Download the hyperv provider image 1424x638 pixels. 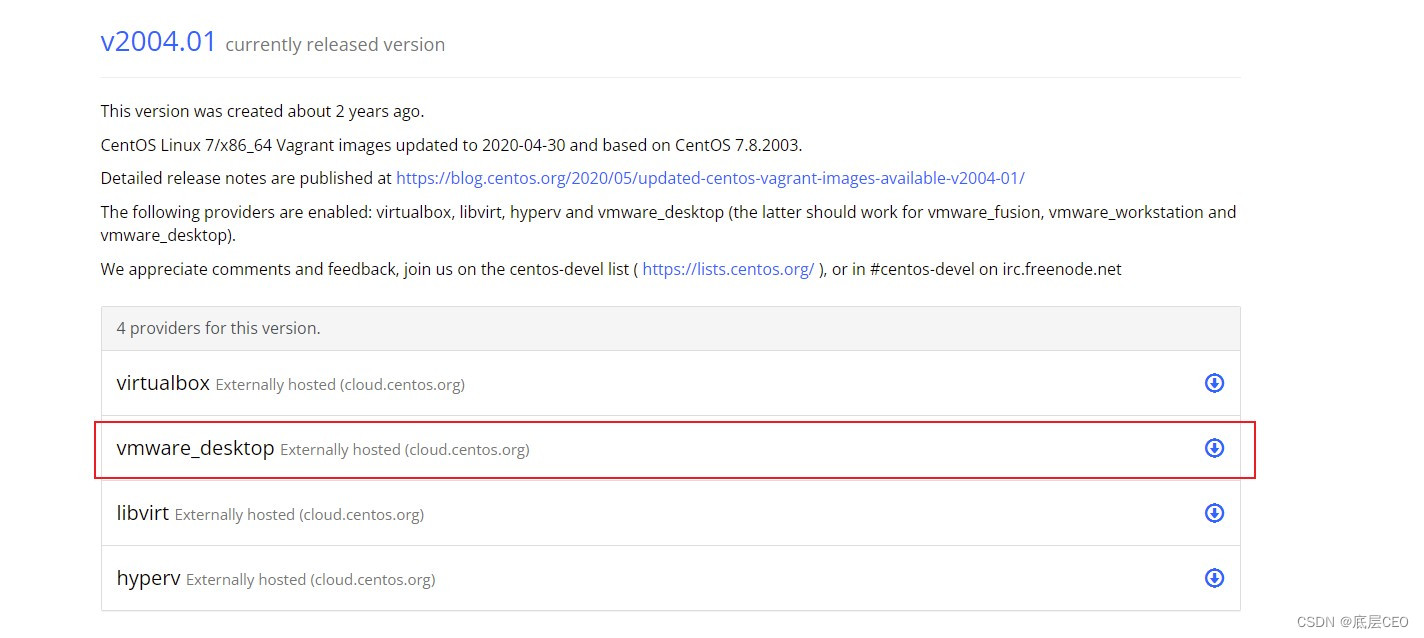1214,578
